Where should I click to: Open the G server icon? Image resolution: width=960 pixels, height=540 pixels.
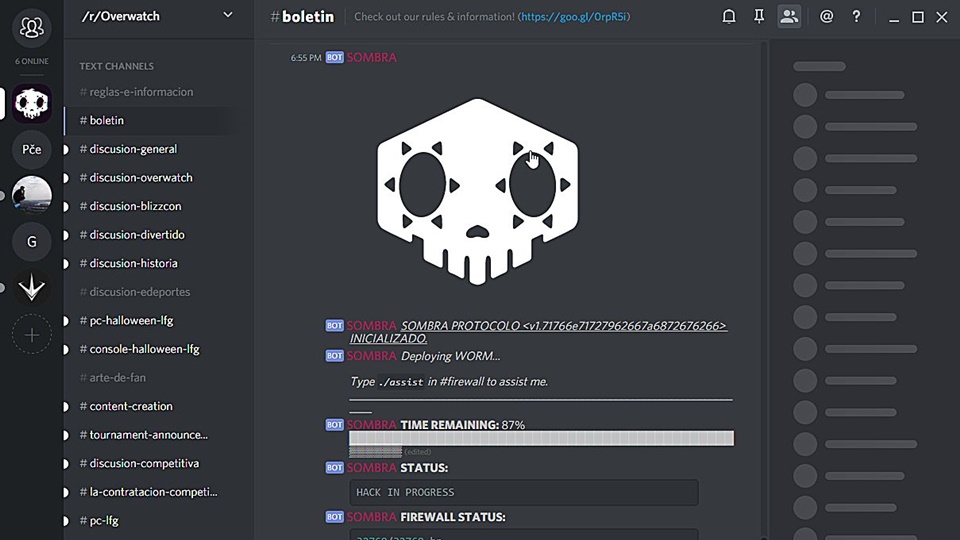pyautogui.click(x=32, y=241)
